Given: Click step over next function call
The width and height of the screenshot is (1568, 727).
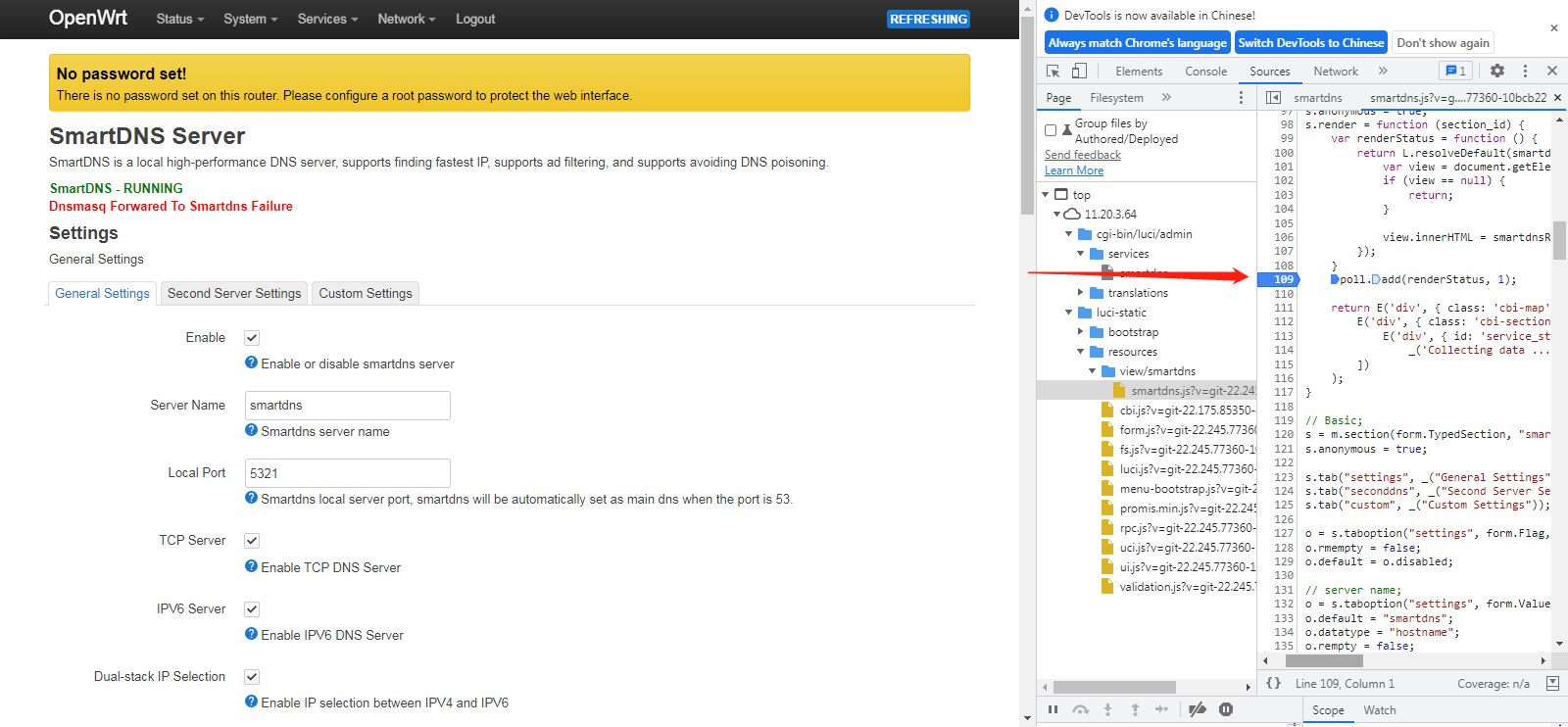Looking at the screenshot, I should pyautogui.click(x=1080, y=709).
